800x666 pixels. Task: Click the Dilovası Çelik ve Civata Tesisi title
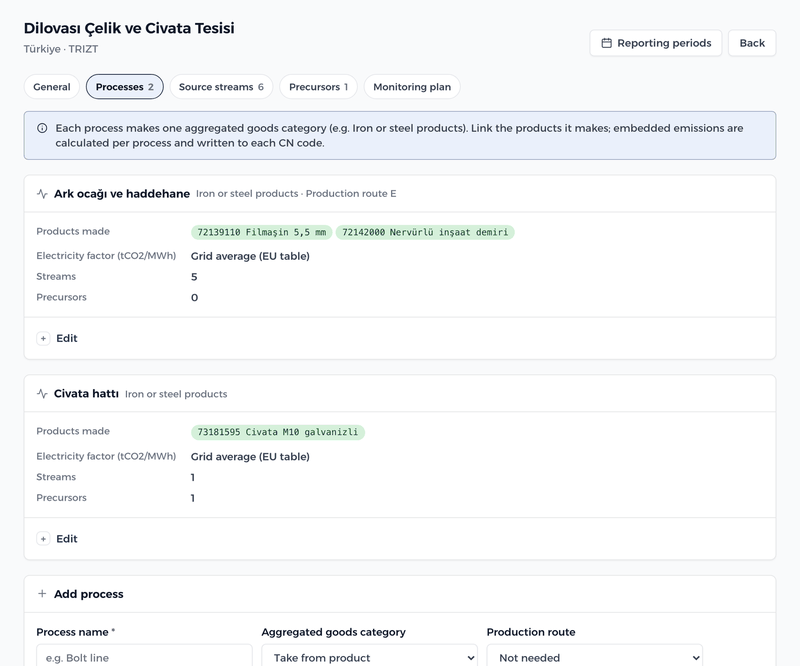pos(129,28)
